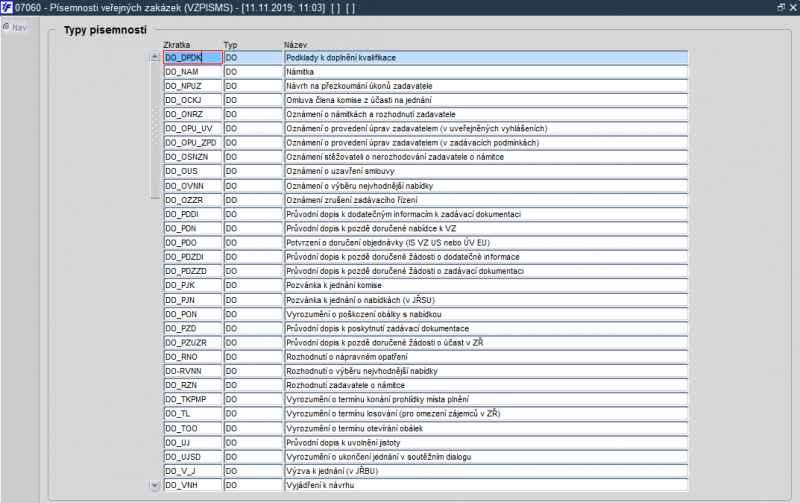Select the DO_DPDK abbreviation field
Image resolution: width=800 pixels, height=503 pixels.
coord(193,58)
